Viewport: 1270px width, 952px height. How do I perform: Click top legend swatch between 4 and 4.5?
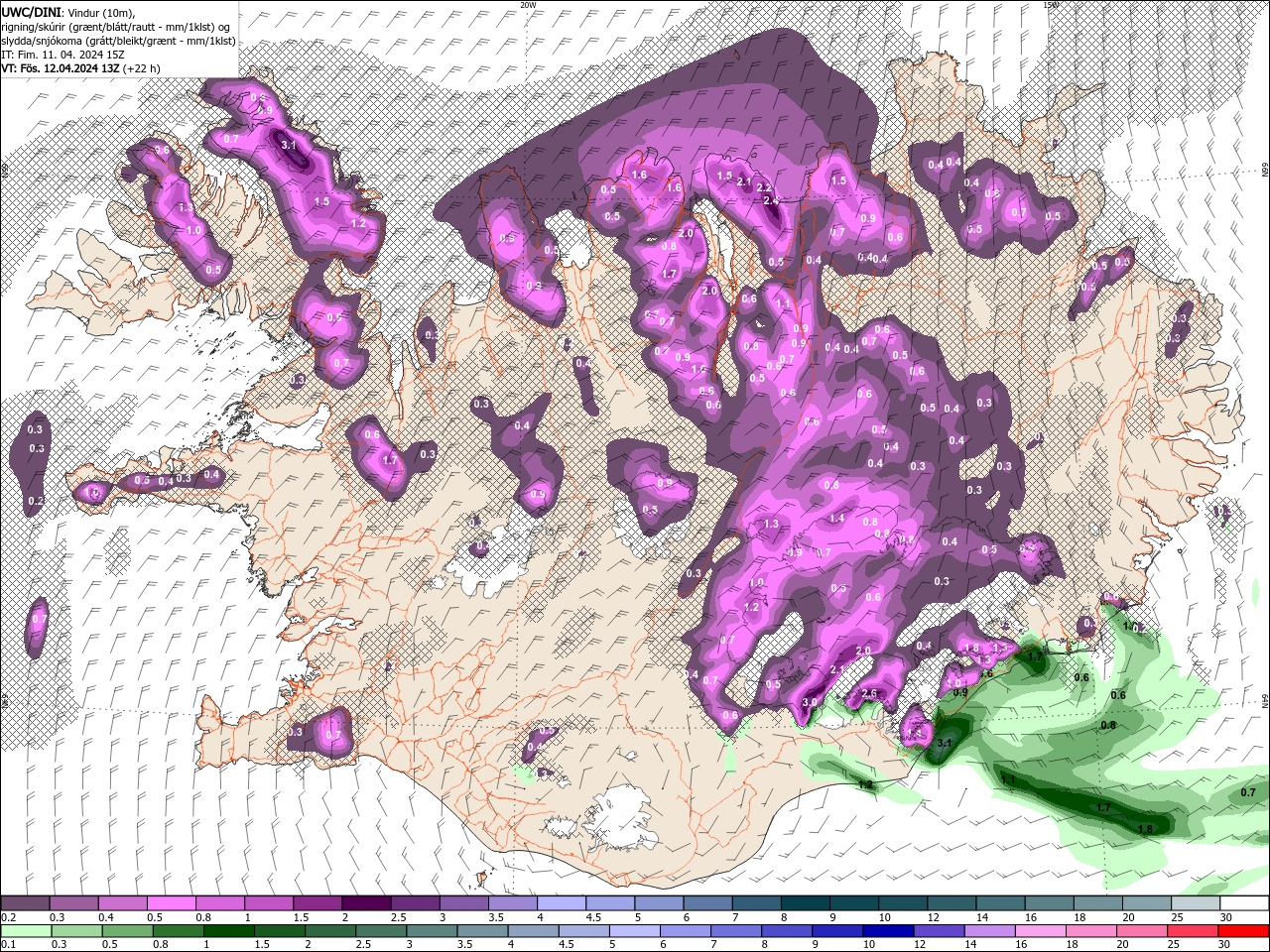tap(561, 903)
